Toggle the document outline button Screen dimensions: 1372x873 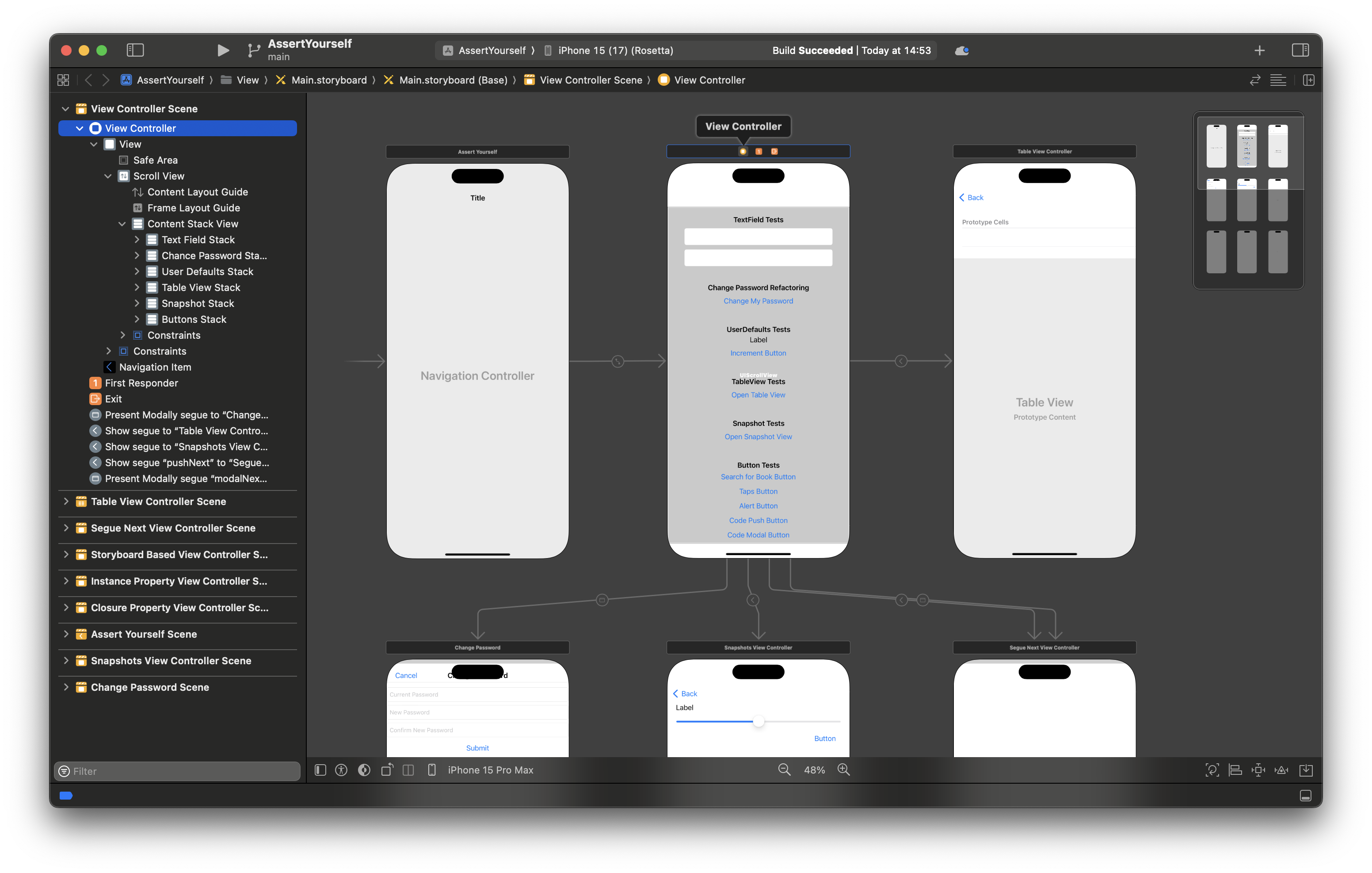[x=320, y=770]
